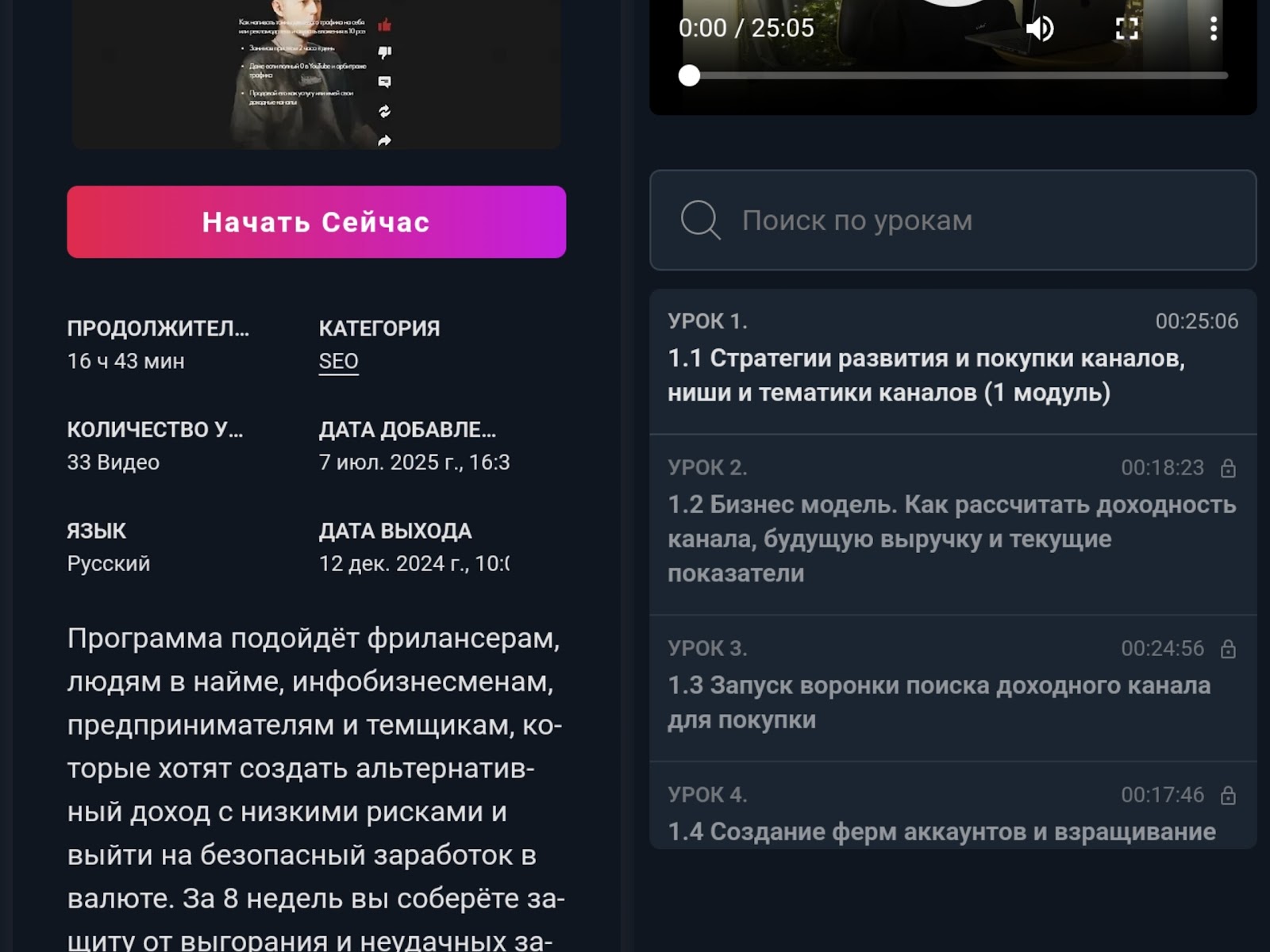Image resolution: width=1270 pixels, height=952 pixels.
Task: Open lesson 1.4 Создание ферм аккаунтов
Action: [x=952, y=806]
